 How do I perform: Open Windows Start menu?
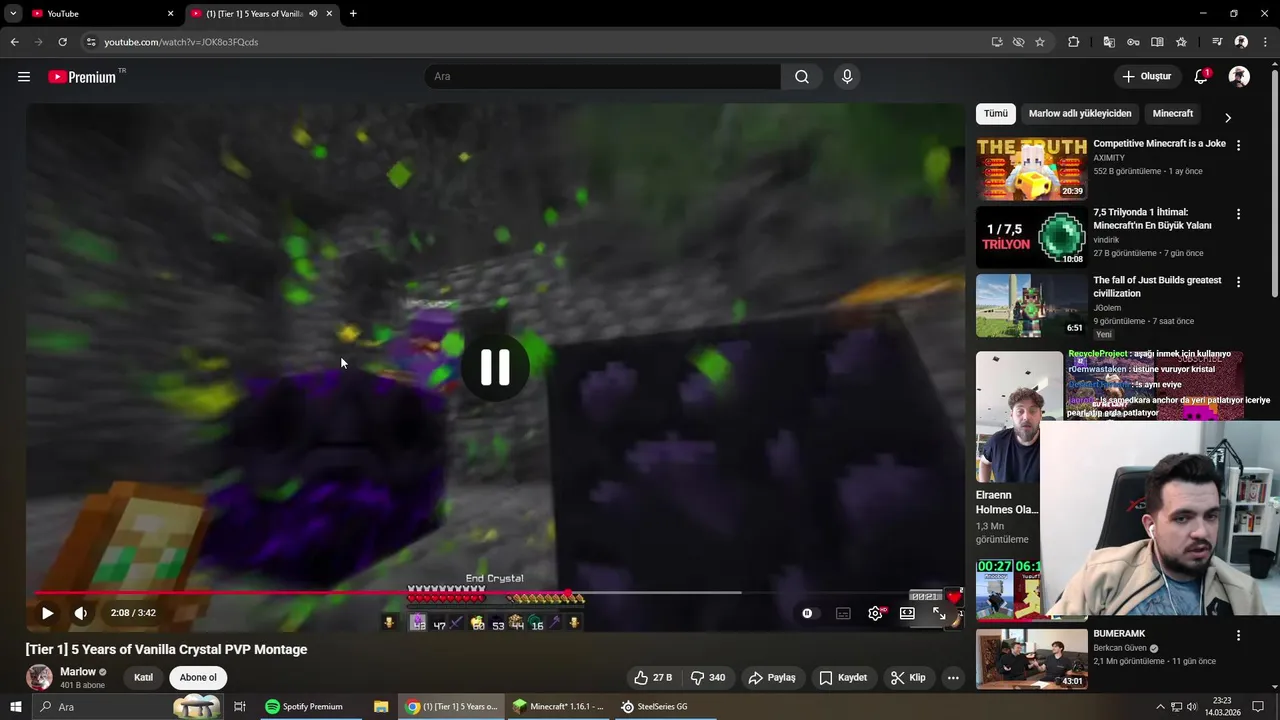point(16,707)
